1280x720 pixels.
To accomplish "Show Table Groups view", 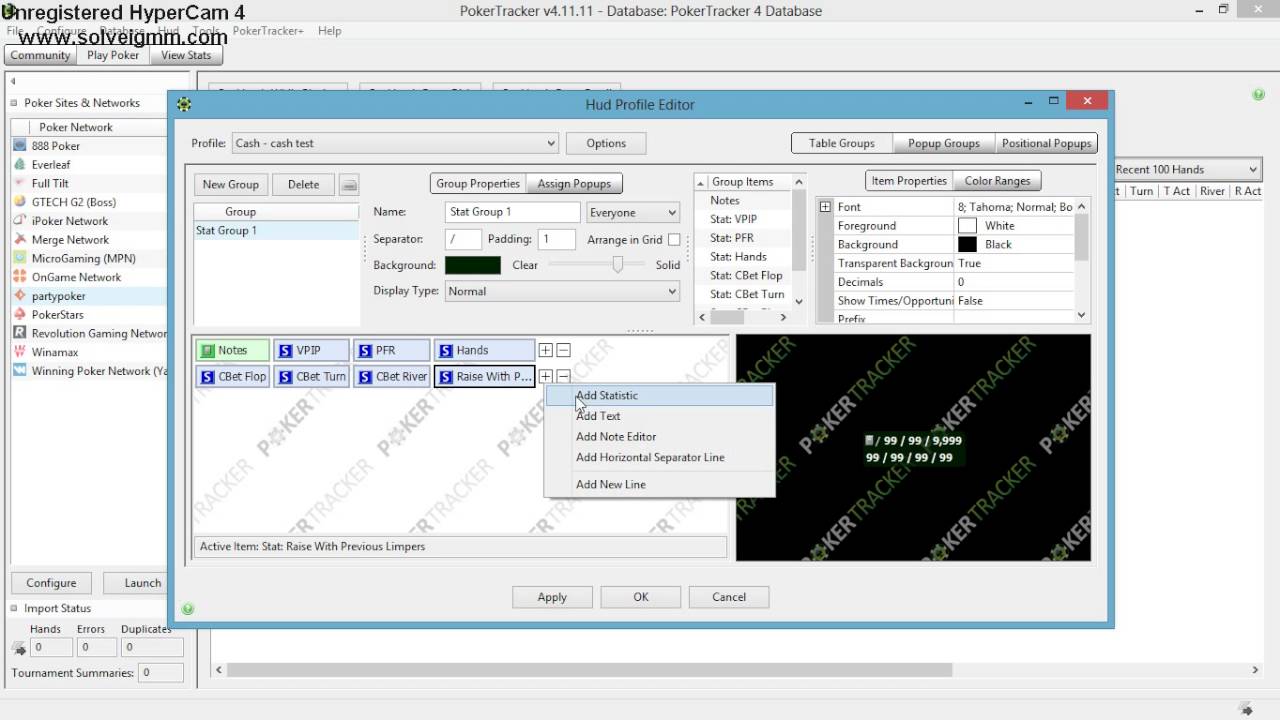I will click(841, 143).
